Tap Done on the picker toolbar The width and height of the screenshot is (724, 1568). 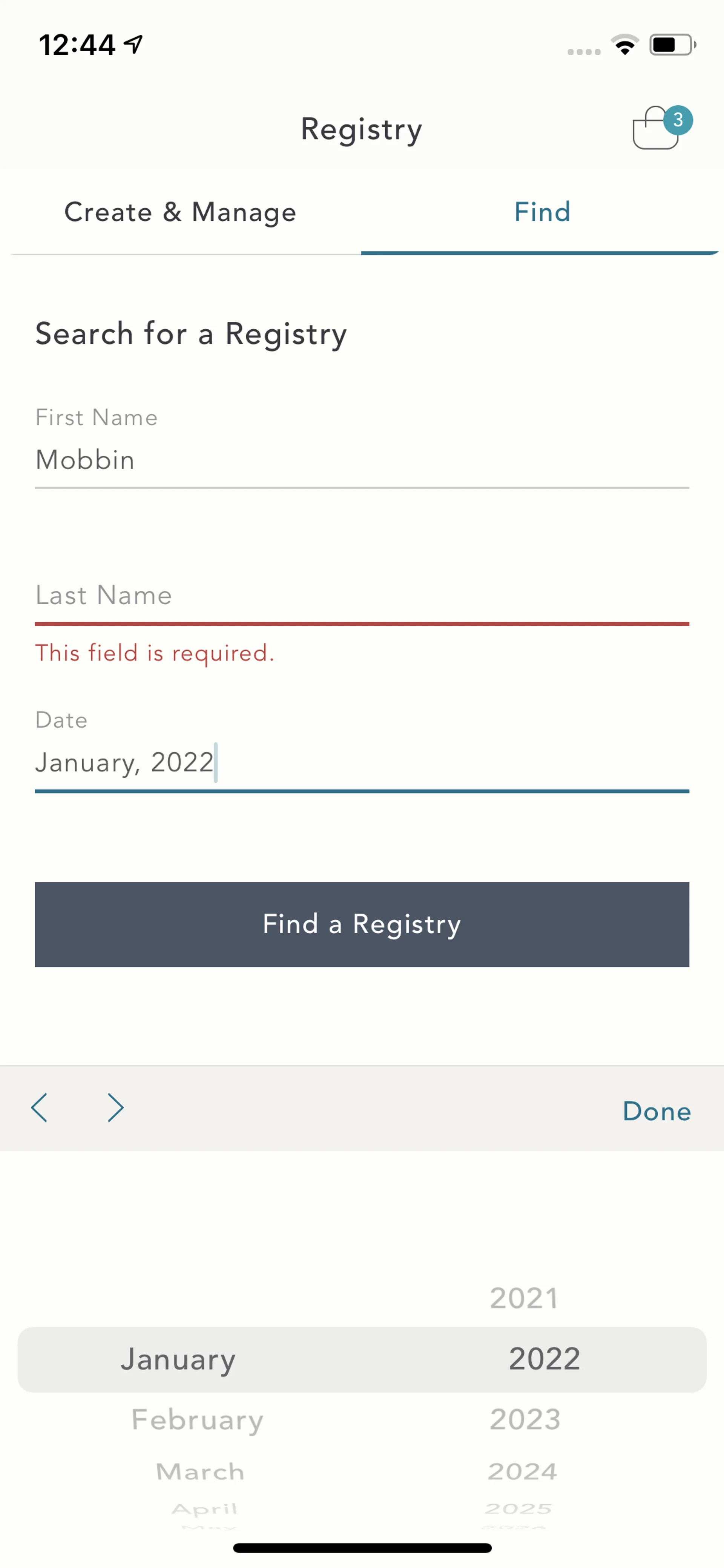click(657, 1112)
